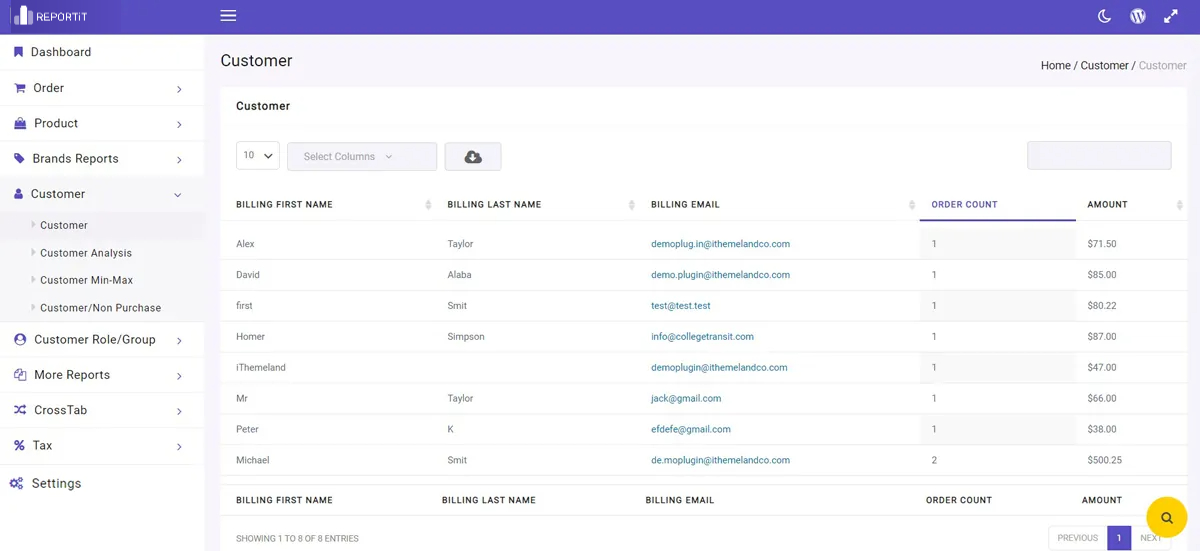
Task: Enter fullscreen with expand arrows icon
Action: coord(1171,16)
